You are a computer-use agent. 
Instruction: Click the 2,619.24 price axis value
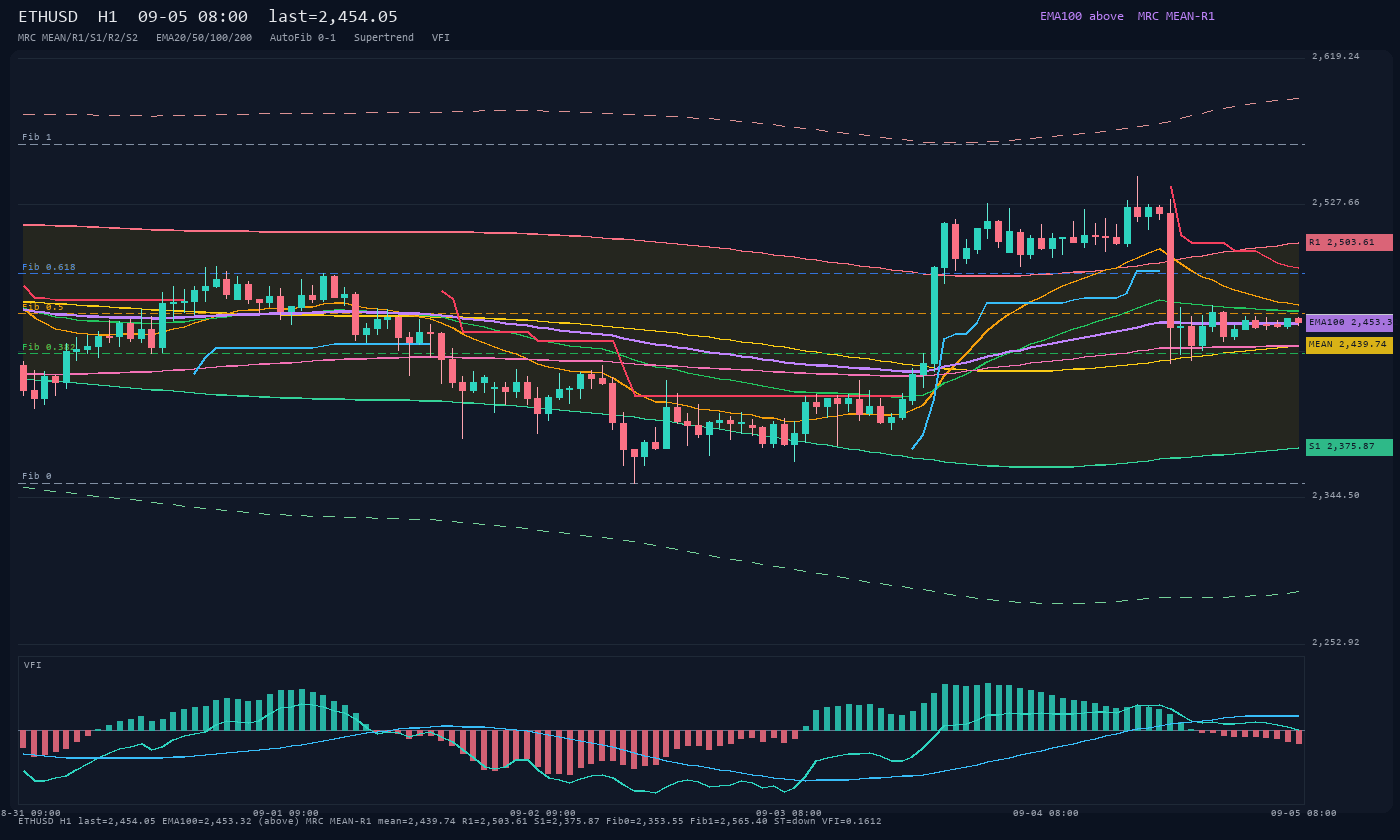[1336, 56]
